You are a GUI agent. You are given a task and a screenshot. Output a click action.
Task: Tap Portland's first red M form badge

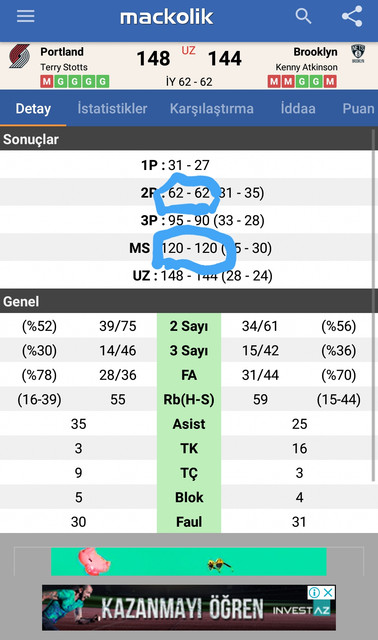pyautogui.click(x=47, y=82)
